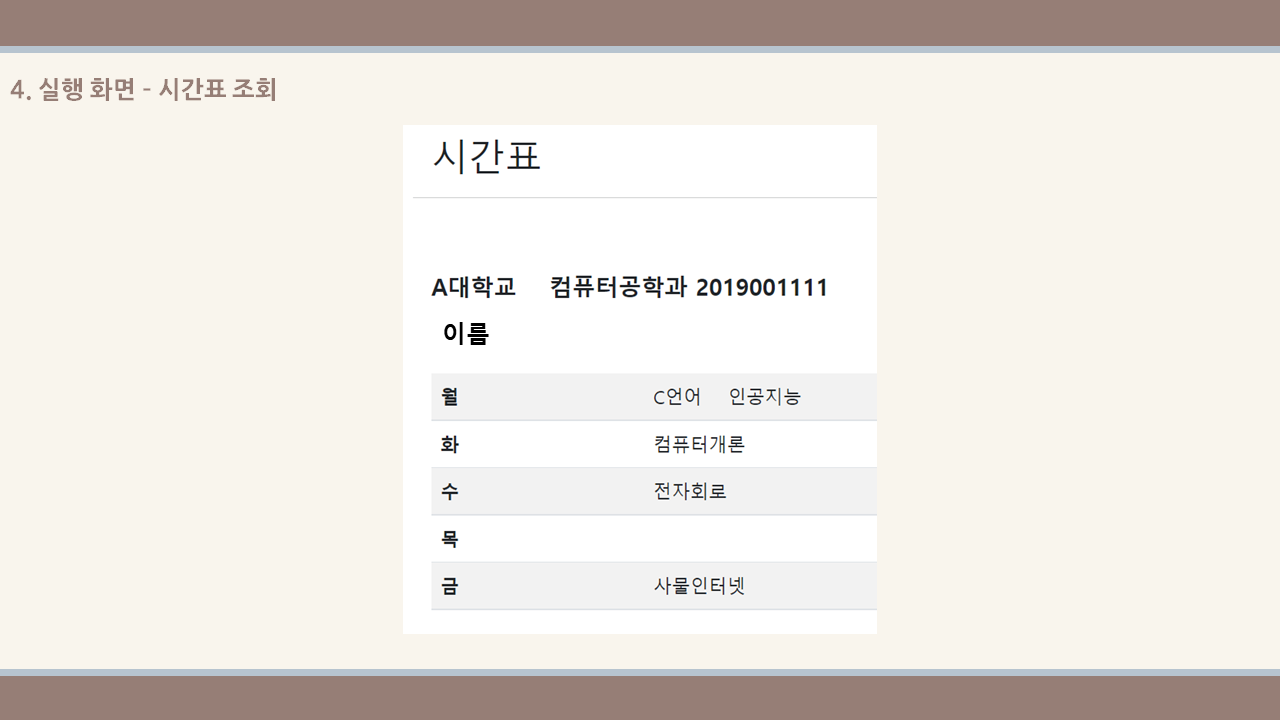Screen dimensions: 1280x720
Task: Click the 목 (Thursday) row header
Action: click(x=448, y=538)
